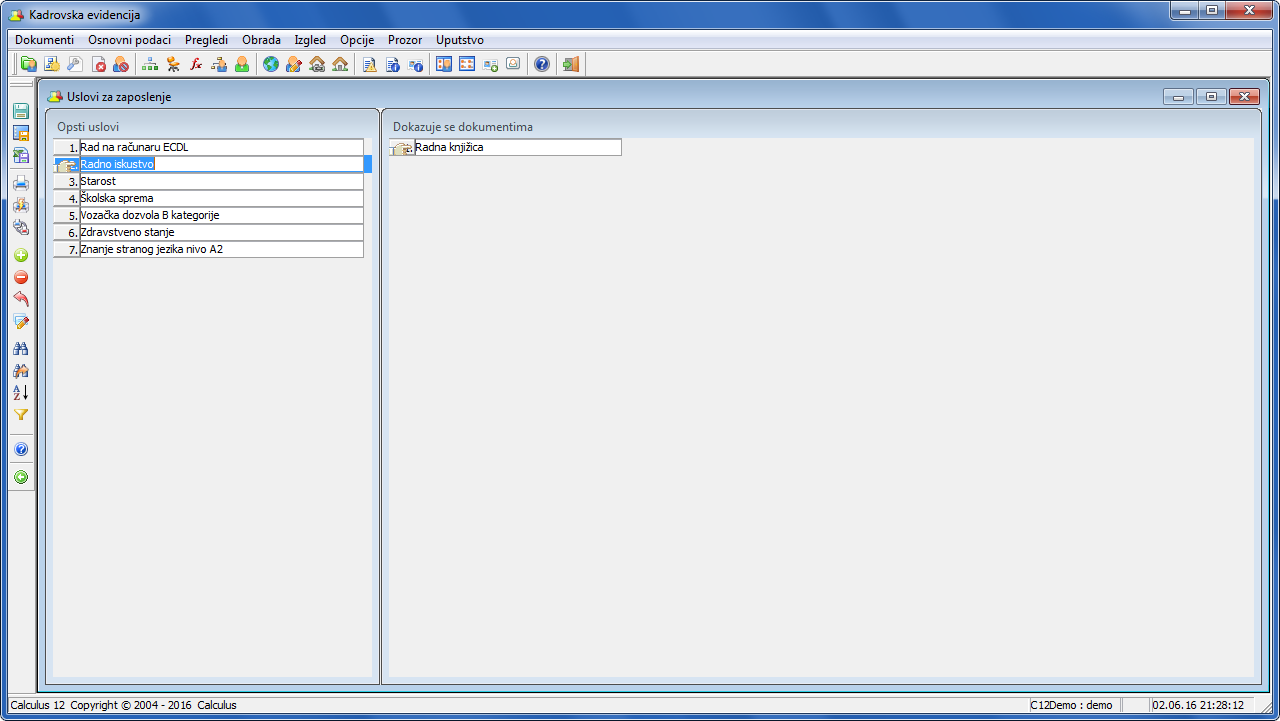Click the key icon in top toolbar
1280x721 pixels.
coord(74,64)
